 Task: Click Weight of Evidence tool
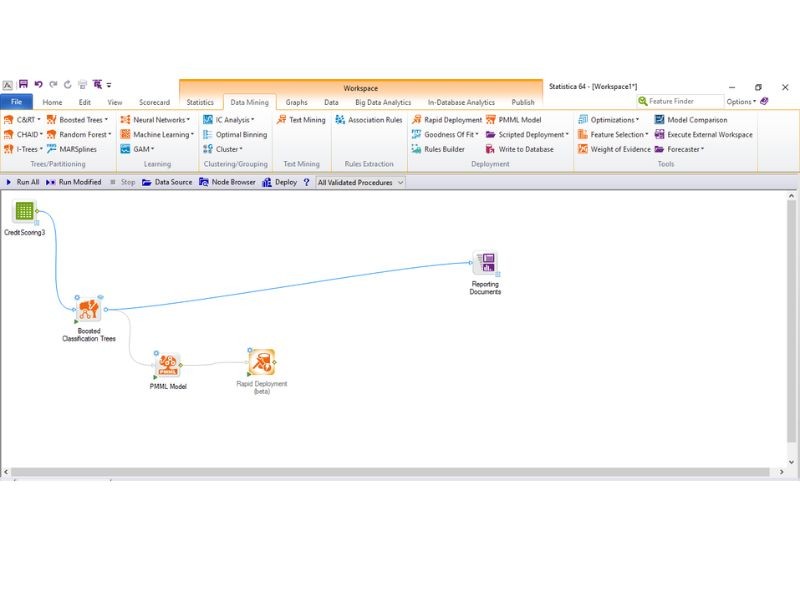614,149
